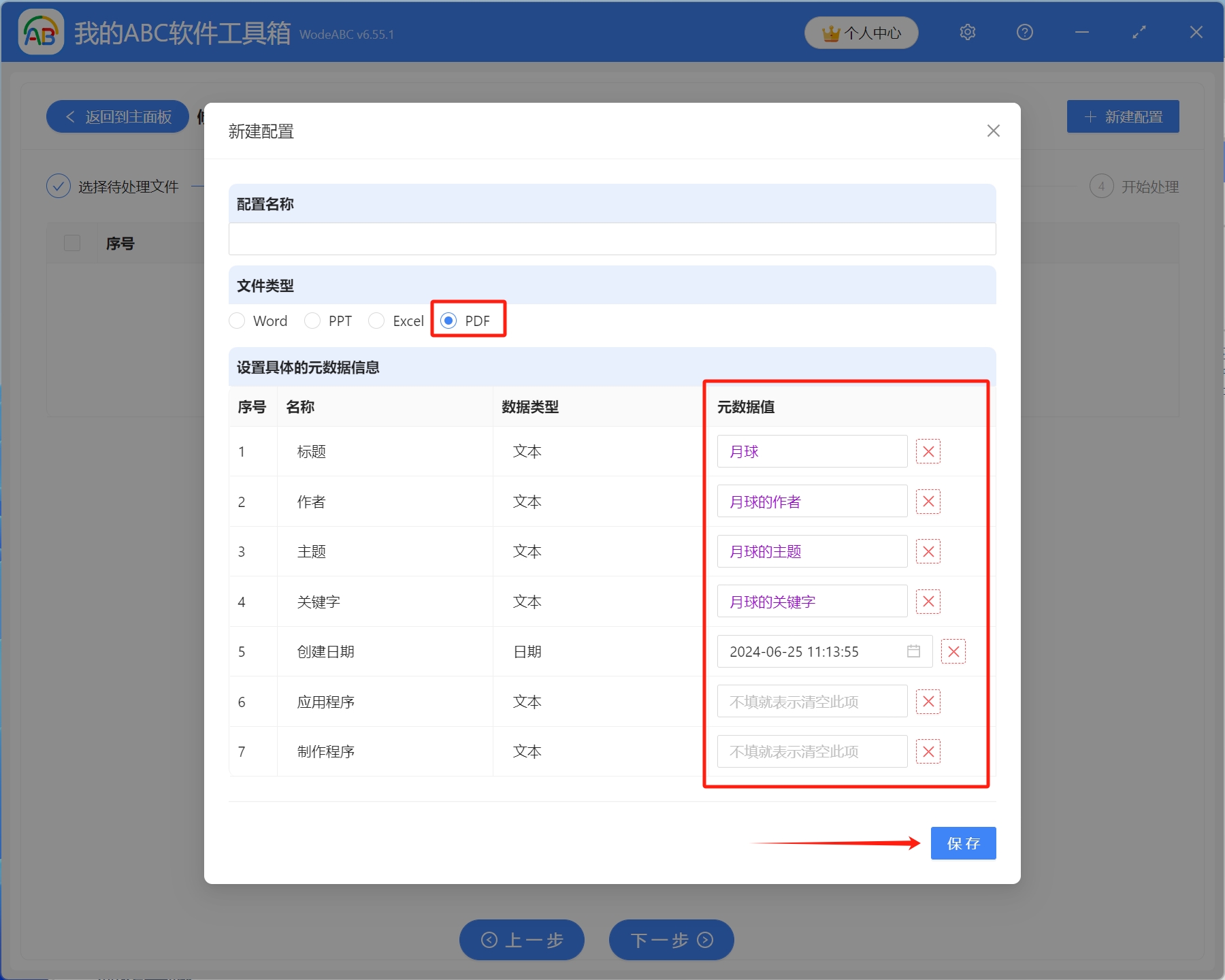Select the PPT file type option
Viewport: 1225px width, 980px height.
coord(312,321)
